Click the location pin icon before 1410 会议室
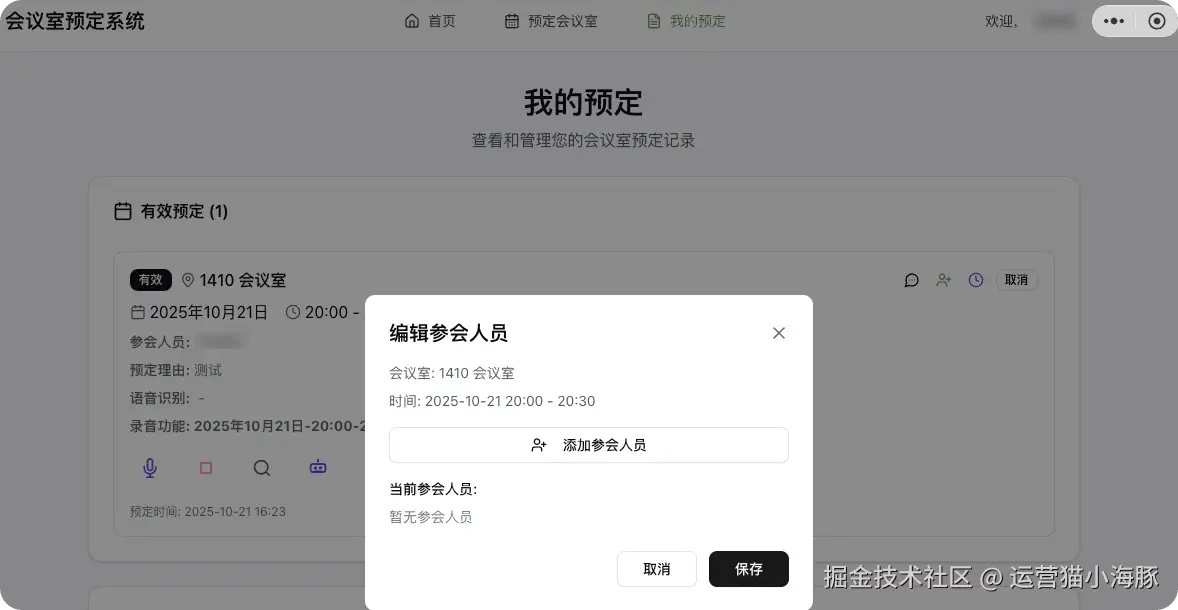1178x610 pixels. (x=188, y=280)
